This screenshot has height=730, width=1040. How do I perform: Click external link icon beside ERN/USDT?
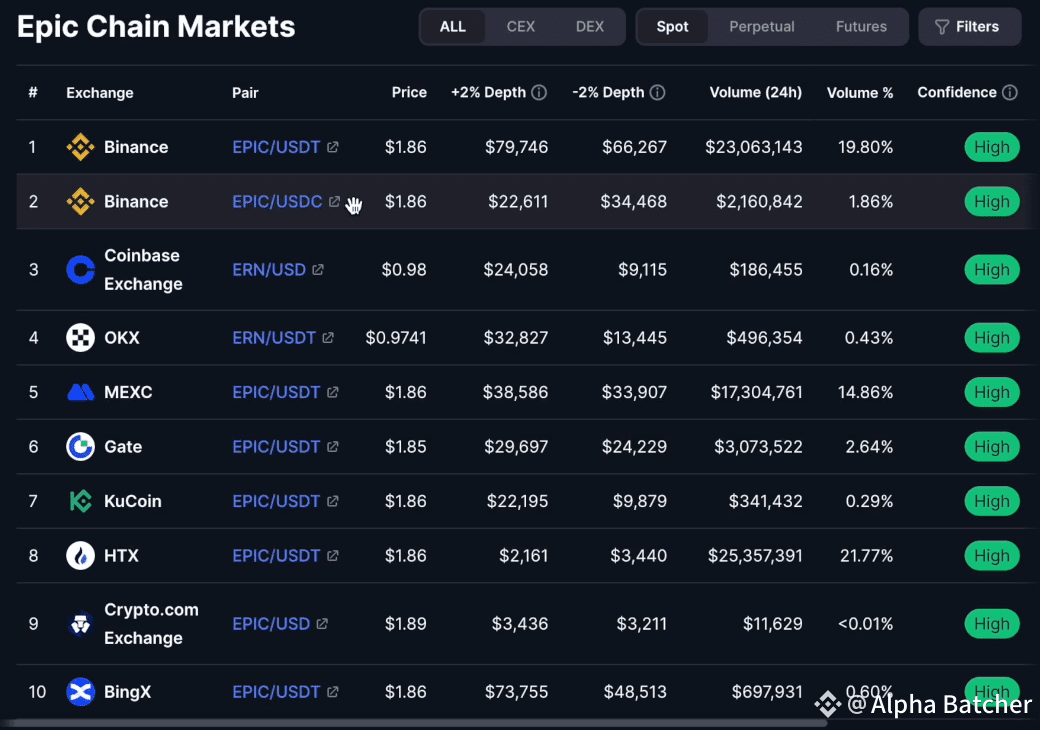[x=328, y=338]
